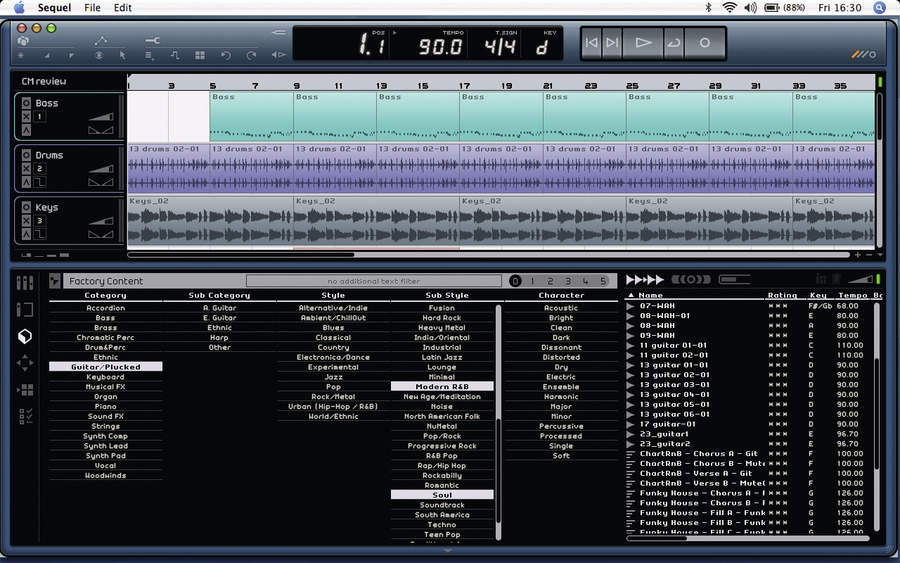This screenshot has width=900, height=563.
Task: Click the add-track list icon in toolbar
Action: [x=149, y=55]
